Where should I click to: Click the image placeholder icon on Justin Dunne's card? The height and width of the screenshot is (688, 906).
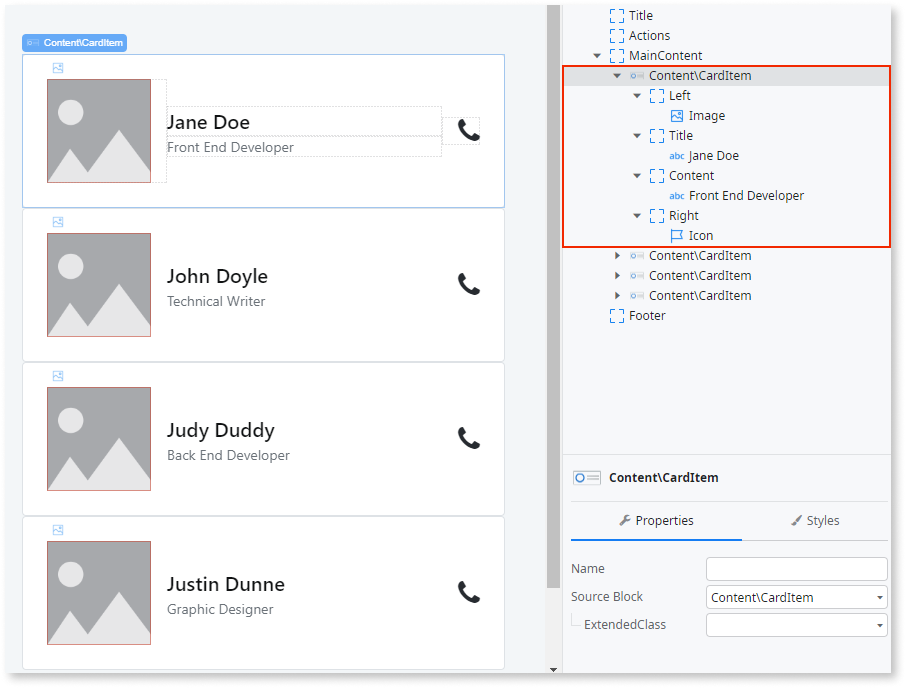[x=98, y=593]
